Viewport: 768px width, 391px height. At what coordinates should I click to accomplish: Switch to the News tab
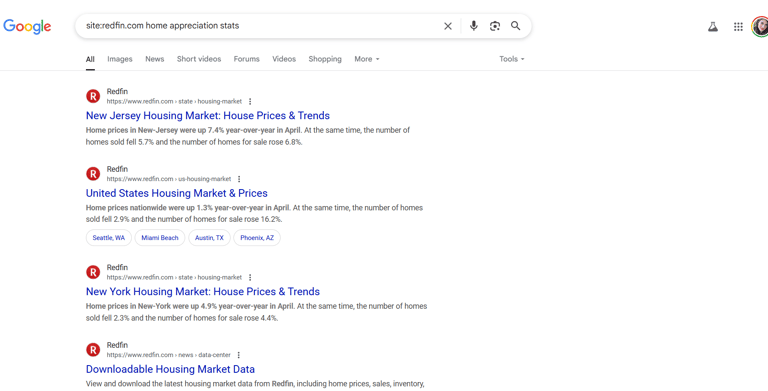click(154, 59)
